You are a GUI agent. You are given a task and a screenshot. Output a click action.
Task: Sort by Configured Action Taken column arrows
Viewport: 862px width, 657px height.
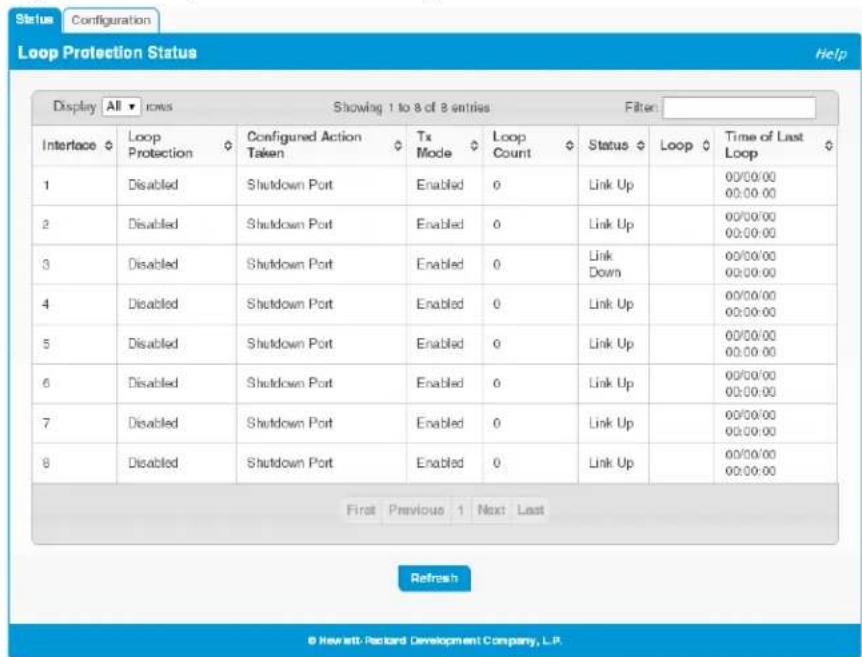point(399,146)
